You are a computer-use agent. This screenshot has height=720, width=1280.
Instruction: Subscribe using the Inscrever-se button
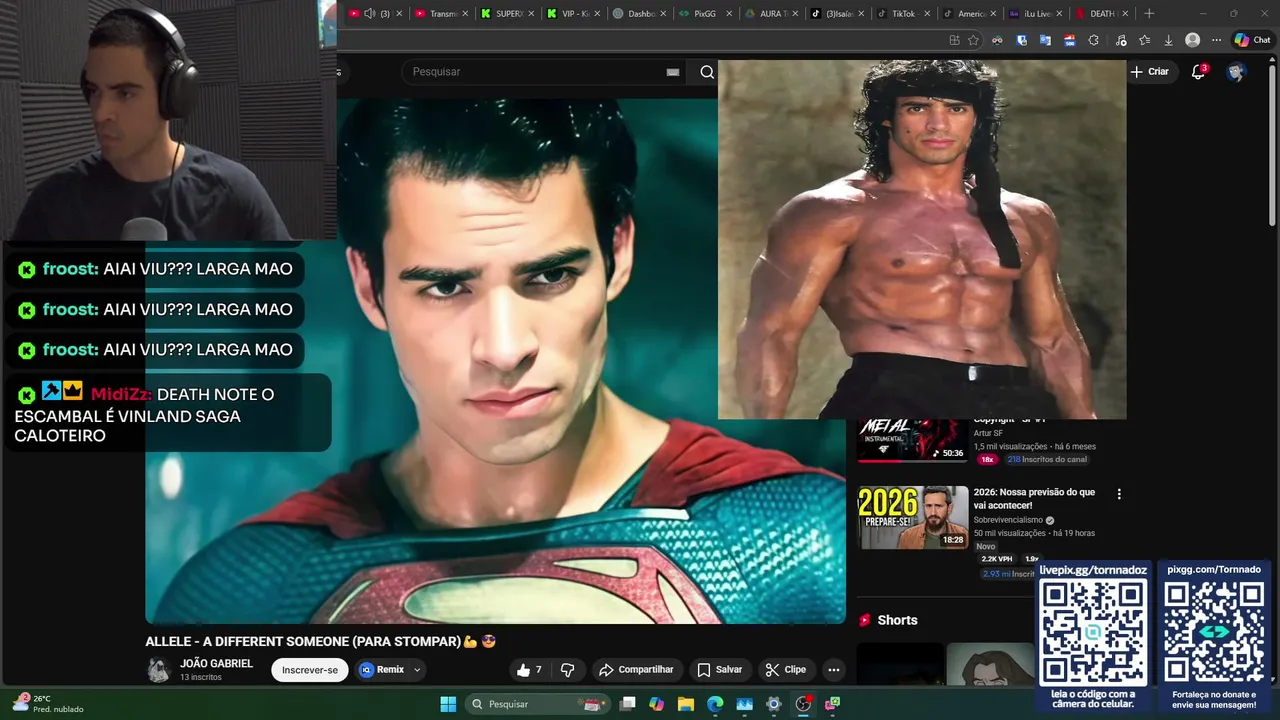click(x=310, y=670)
